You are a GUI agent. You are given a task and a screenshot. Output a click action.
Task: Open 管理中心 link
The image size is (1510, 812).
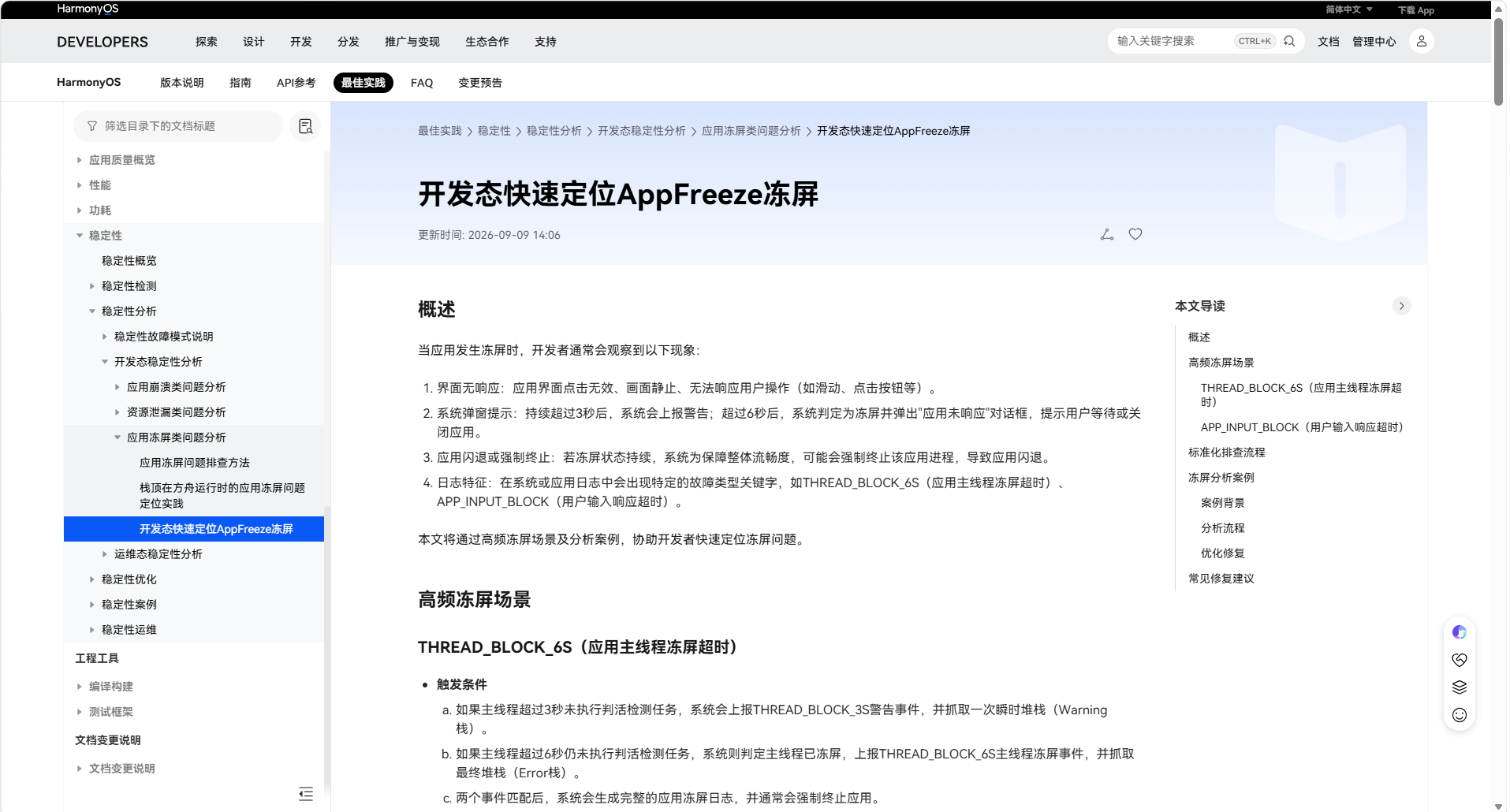[1374, 42]
